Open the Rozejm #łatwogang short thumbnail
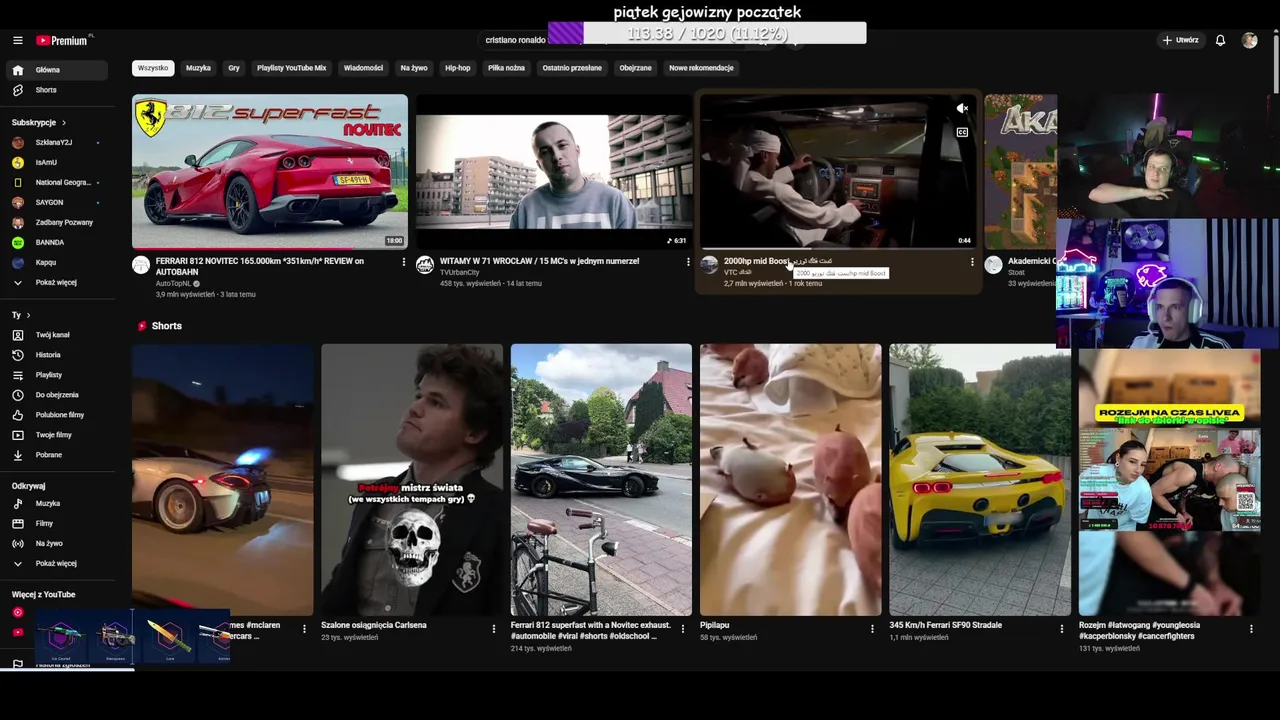1280x720 pixels. click(1169, 482)
